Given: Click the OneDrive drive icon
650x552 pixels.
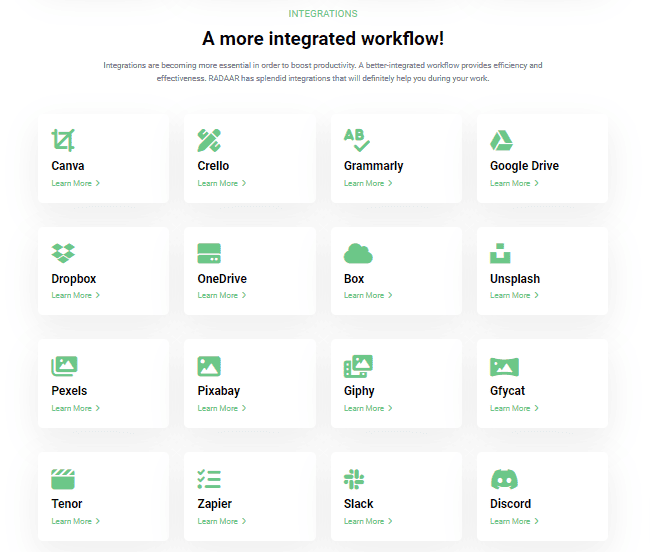Looking at the screenshot, I should click(x=209, y=253).
